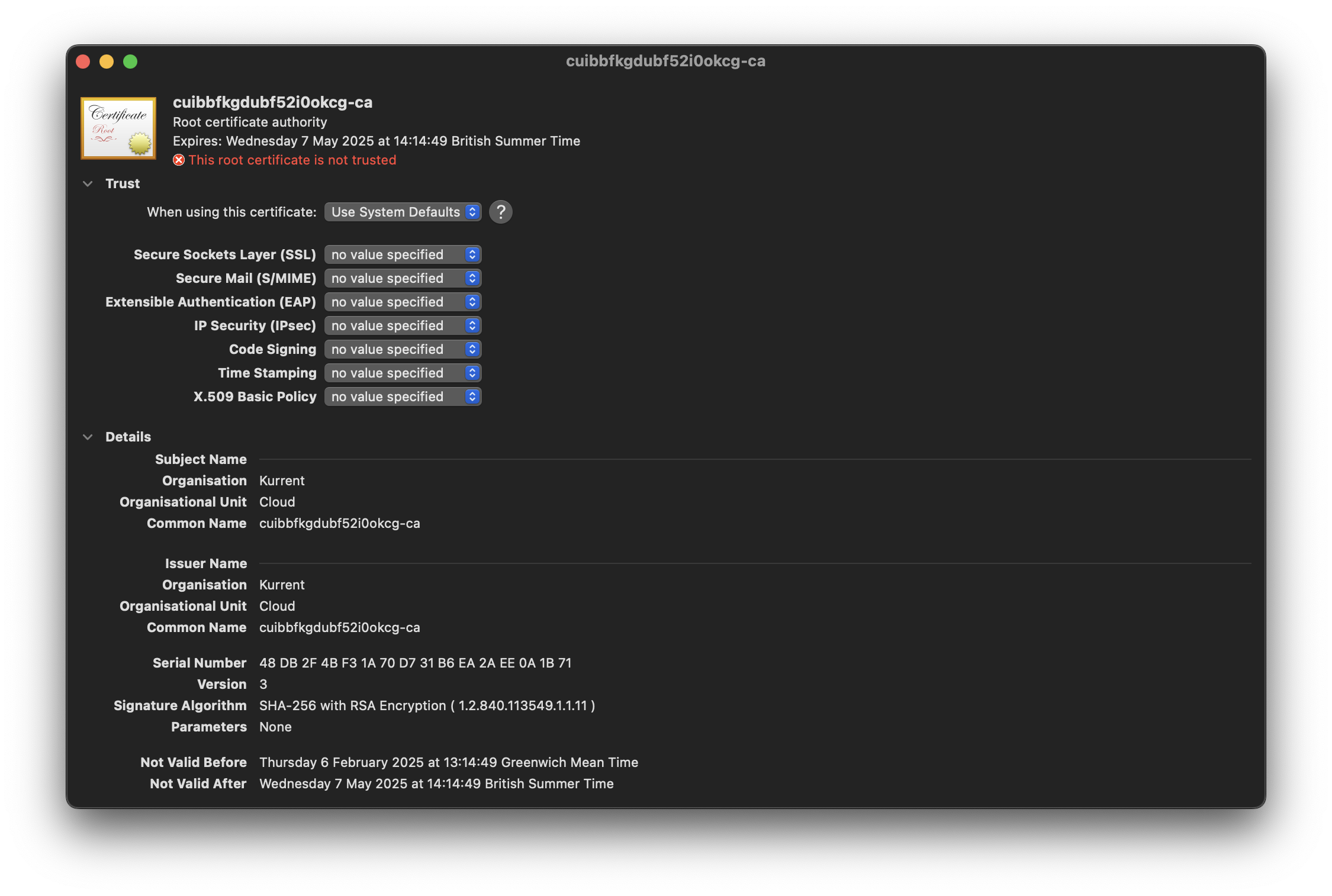The height and width of the screenshot is (896, 1332).
Task: Click the Organisation field value 'Kurrent'
Action: [281, 480]
